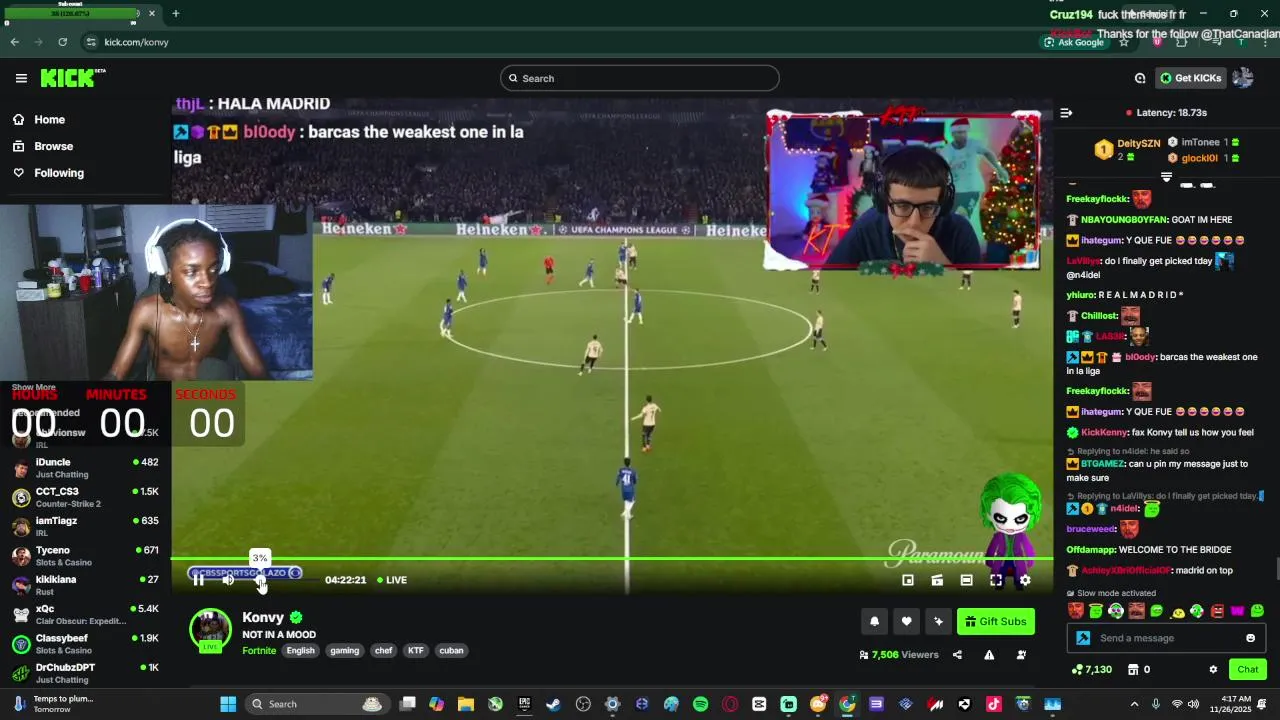The width and height of the screenshot is (1280, 720).
Task: Open iamTiagz recommended channel
Action: pos(85,526)
